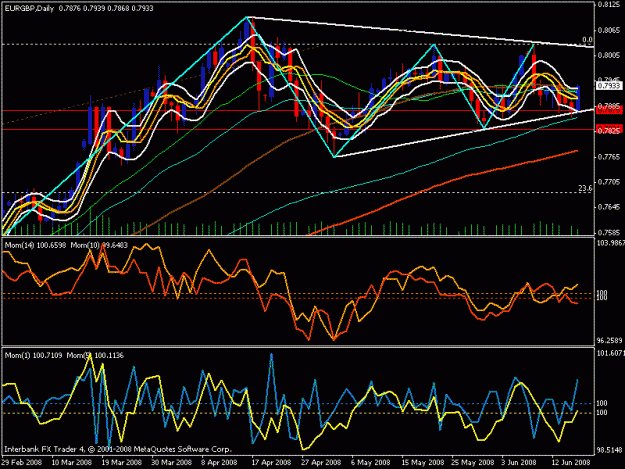Select the 10 Mar 2008 date label

[x=72, y=463]
